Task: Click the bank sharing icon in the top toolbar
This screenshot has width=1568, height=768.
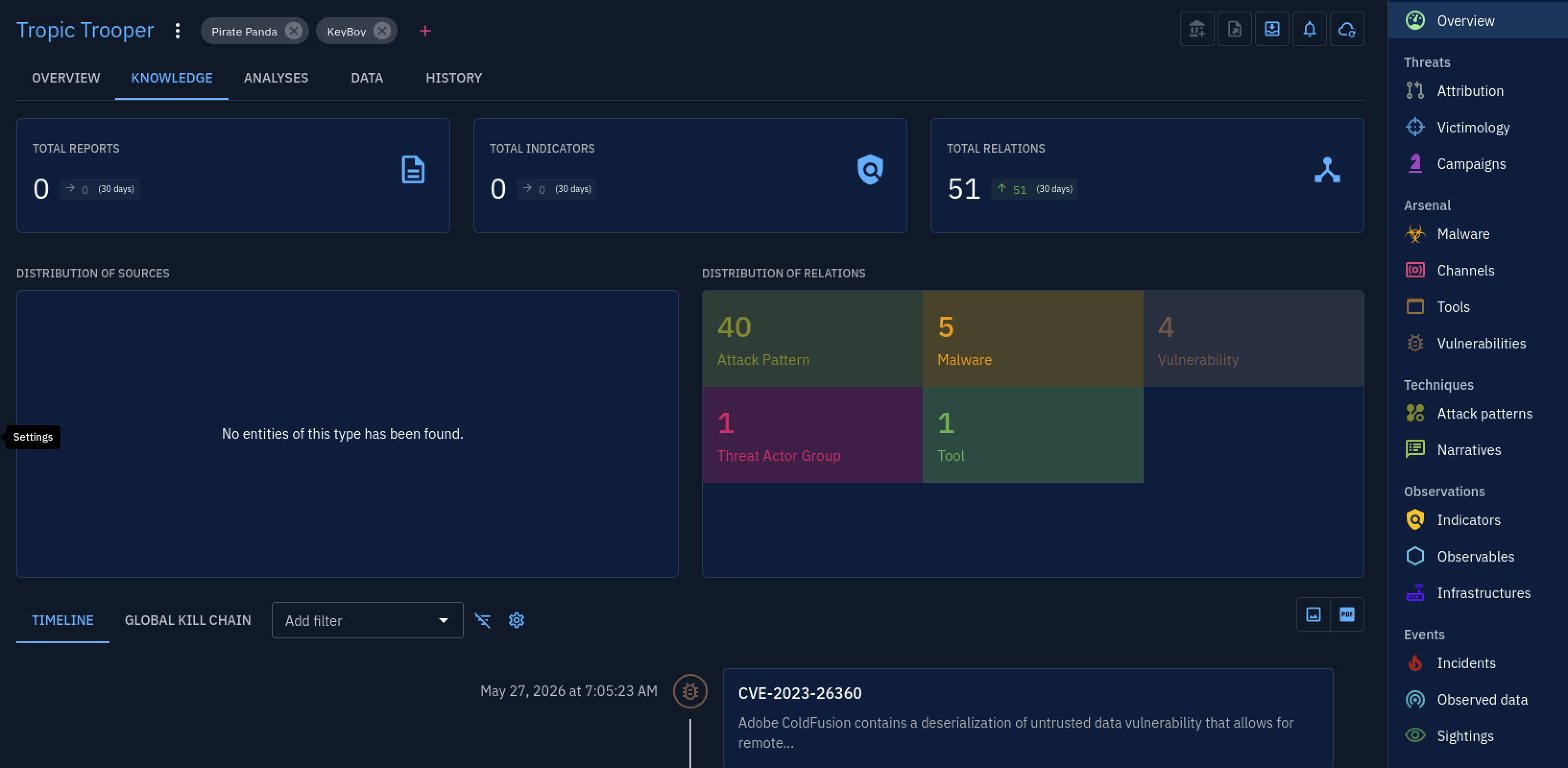Action: (x=1197, y=29)
